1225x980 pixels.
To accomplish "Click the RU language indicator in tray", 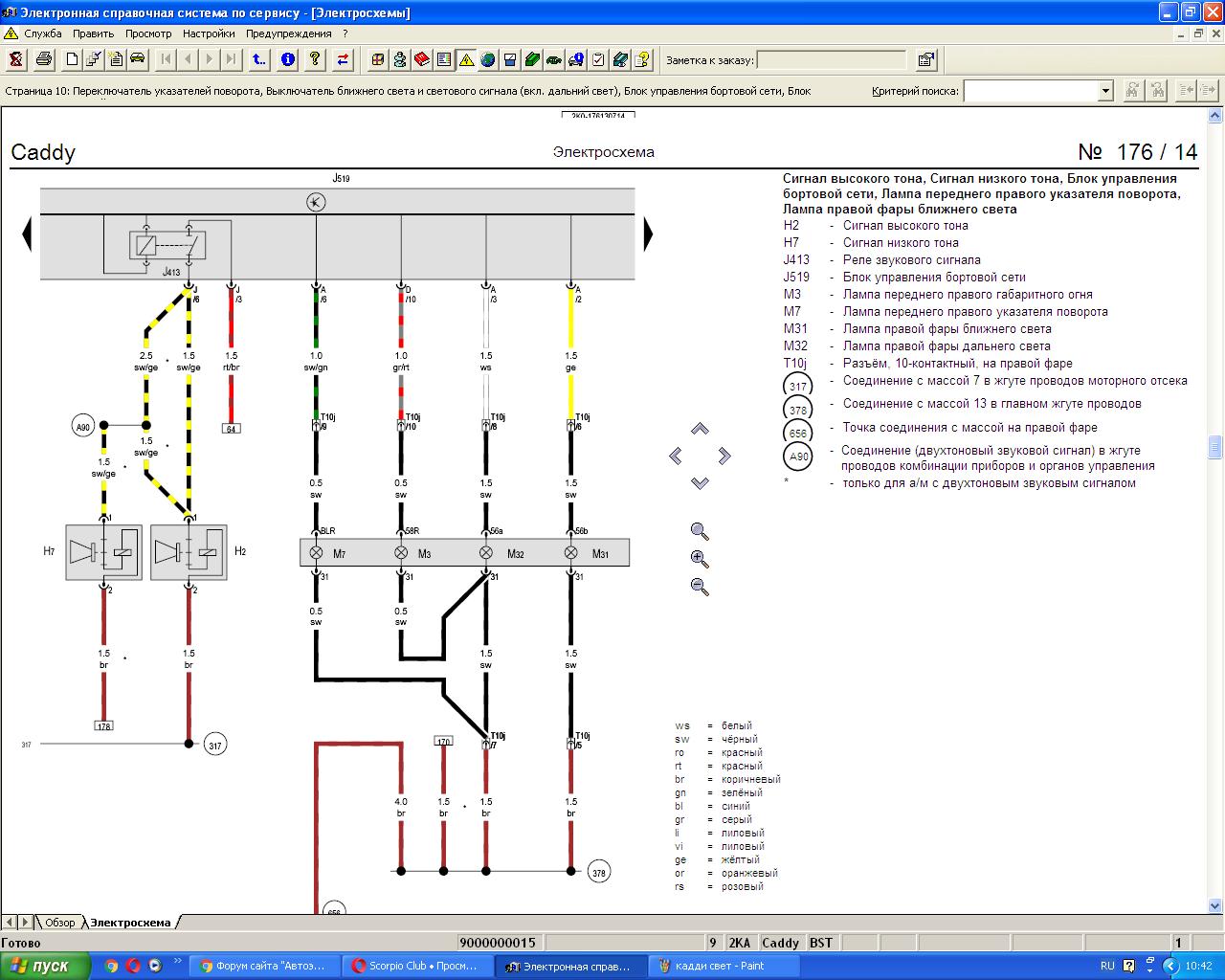I will (1107, 966).
